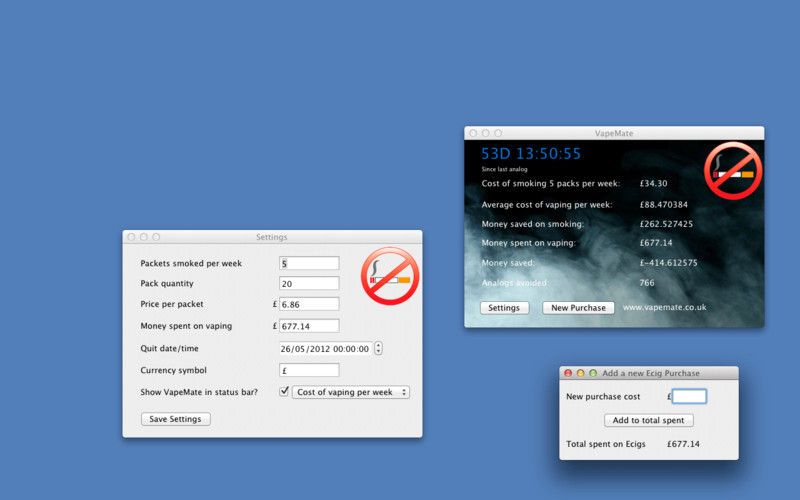The height and width of the screenshot is (500, 800).
Task: Open the Cost of vaping per week dropdown
Action: (351, 392)
